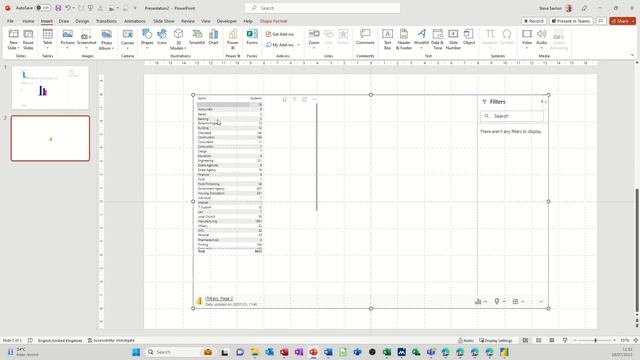Click the Record button
The height and width of the screenshot is (360, 640).
tap(533, 21)
